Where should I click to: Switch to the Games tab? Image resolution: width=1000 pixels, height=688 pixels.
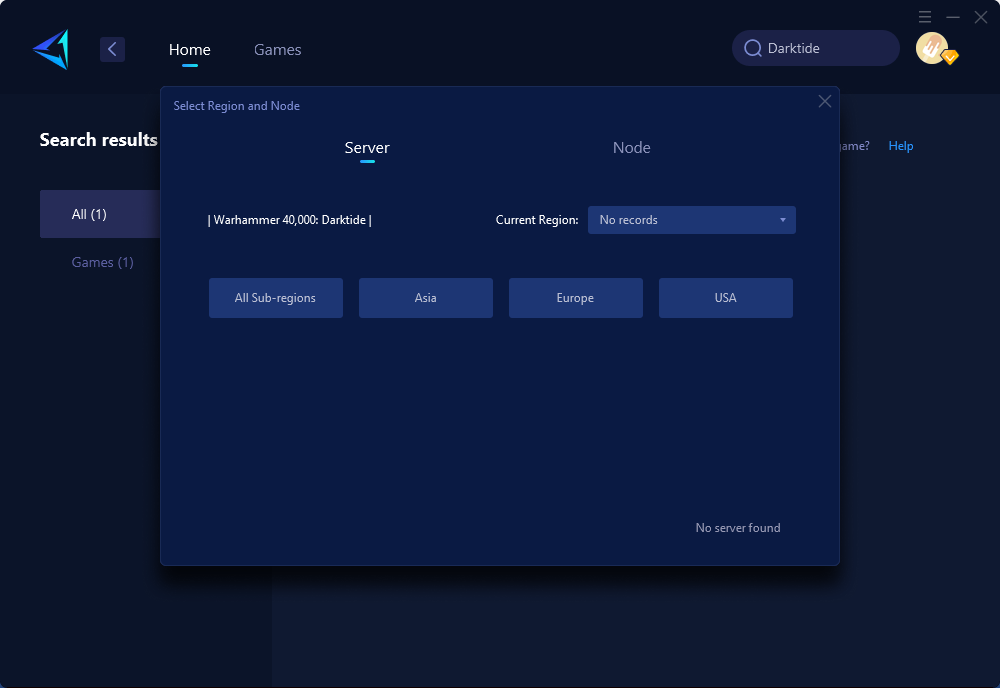277,49
